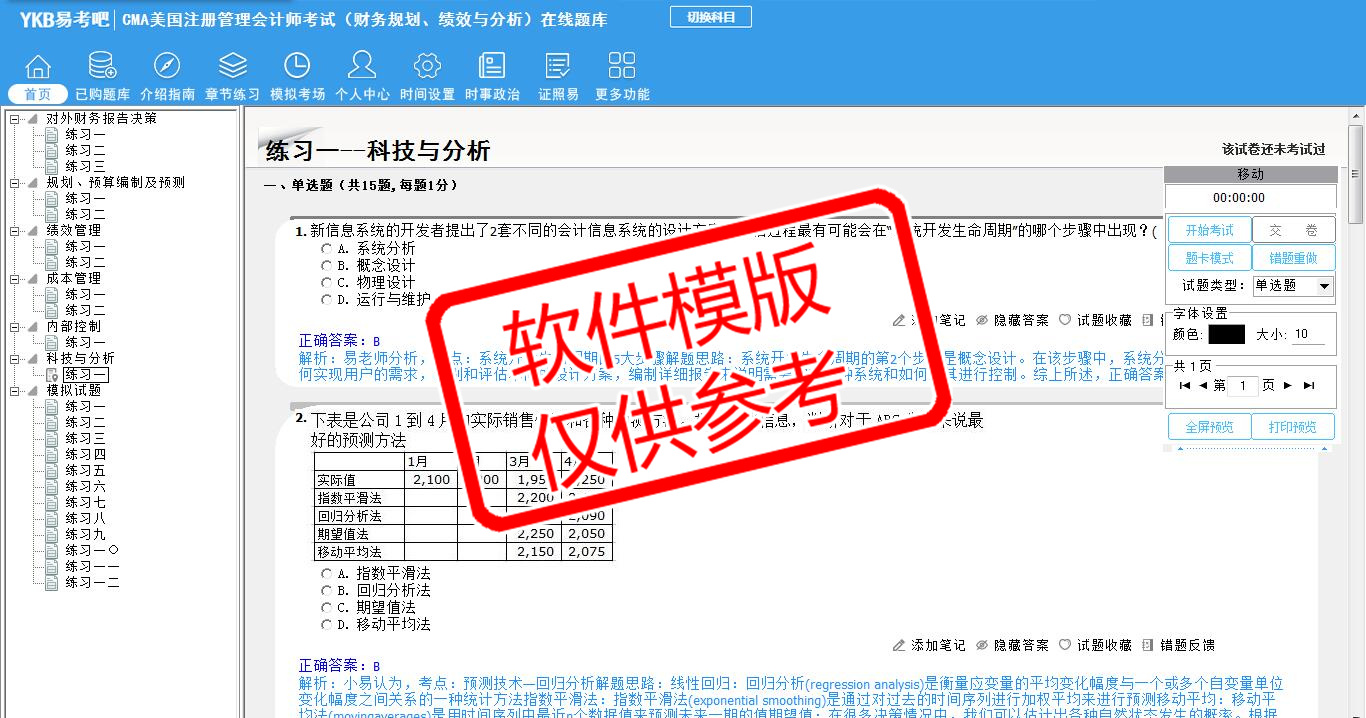The width and height of the screenshot is (1366, 718).
Task: Open 章节练习 chapter practice icon
Action: click(233, 67)
